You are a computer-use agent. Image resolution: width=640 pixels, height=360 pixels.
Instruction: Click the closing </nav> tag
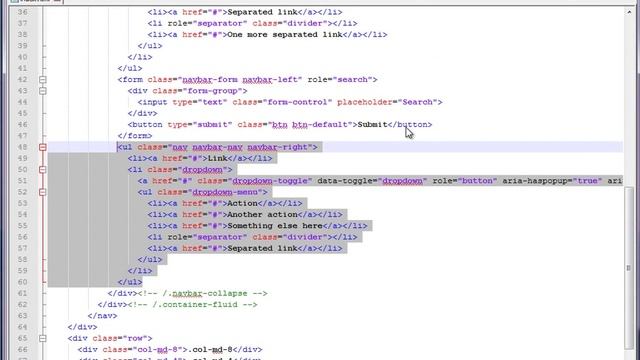coord(102,316)
